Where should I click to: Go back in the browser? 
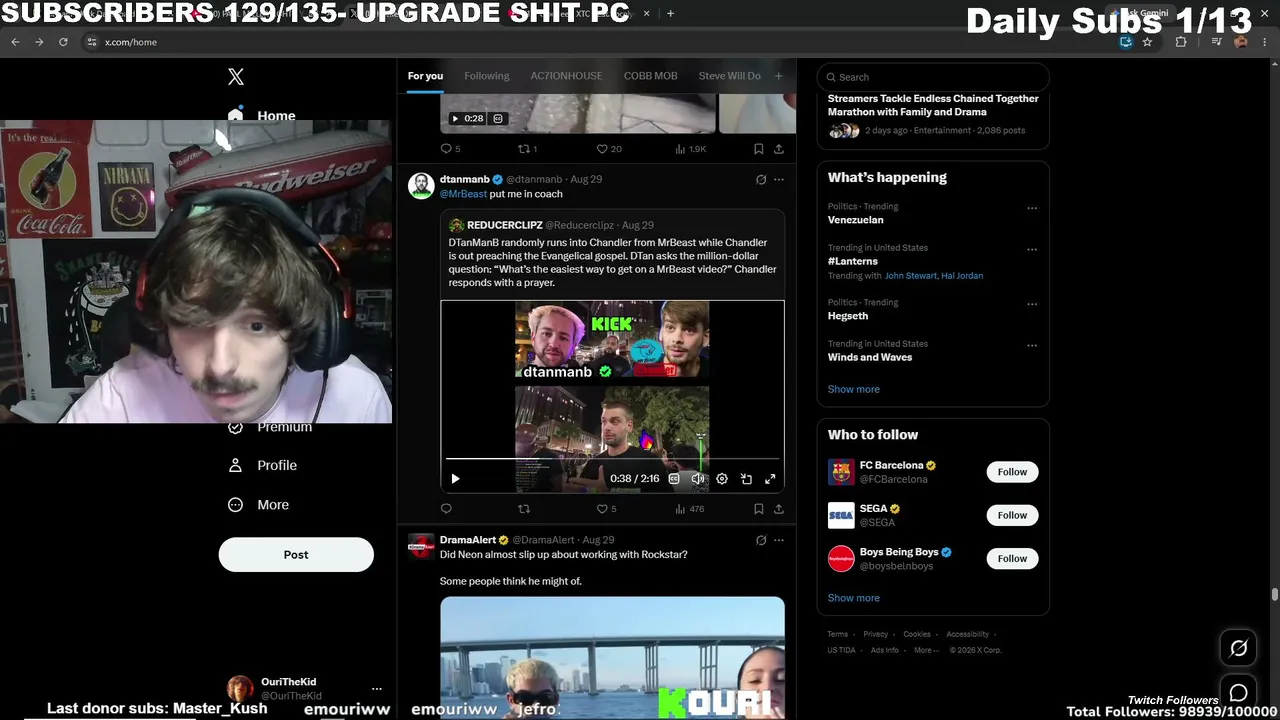[x=15, y=42]
